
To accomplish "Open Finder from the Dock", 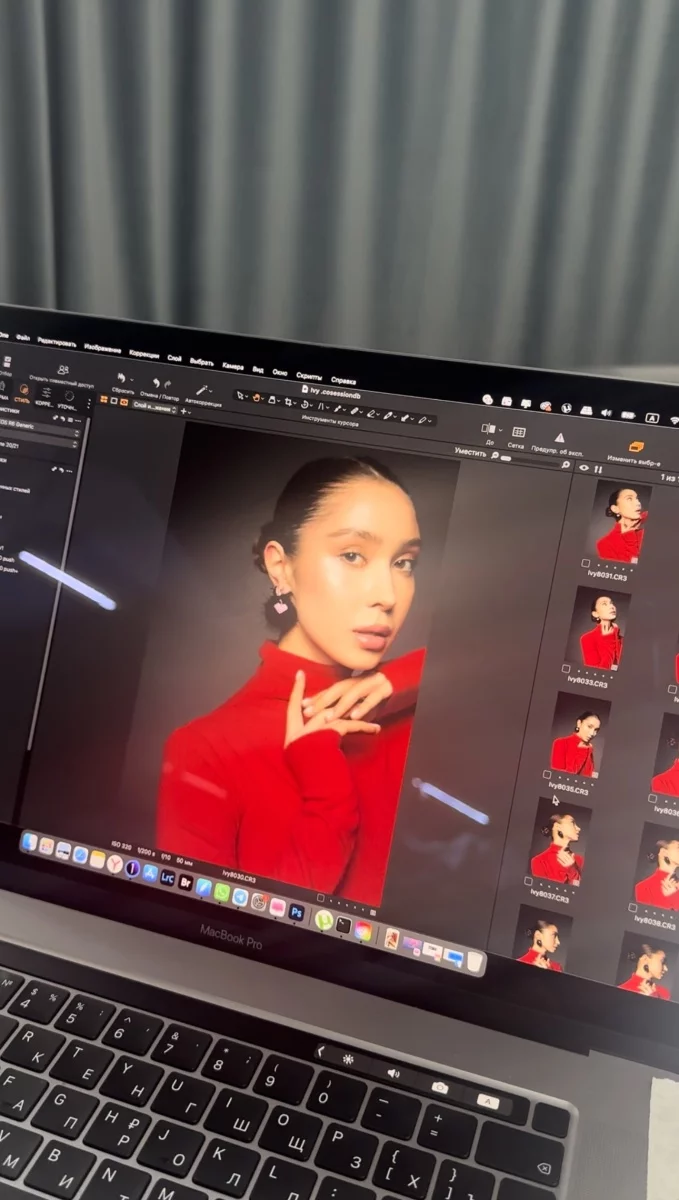I will point(29,842).
